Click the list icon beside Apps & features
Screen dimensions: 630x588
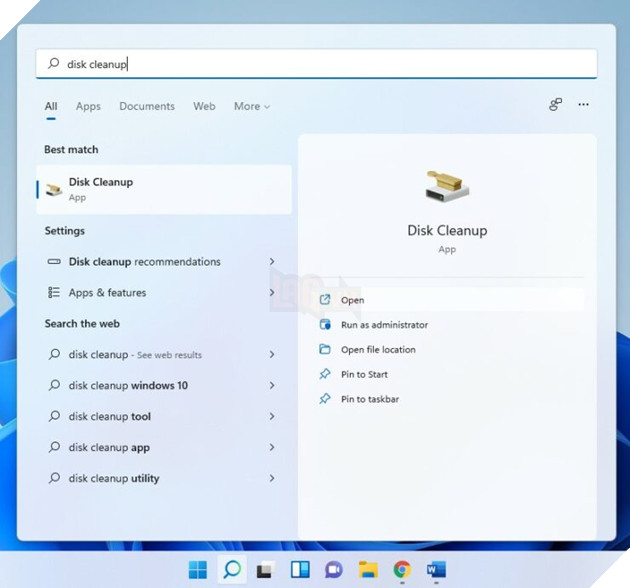(54, 292)
